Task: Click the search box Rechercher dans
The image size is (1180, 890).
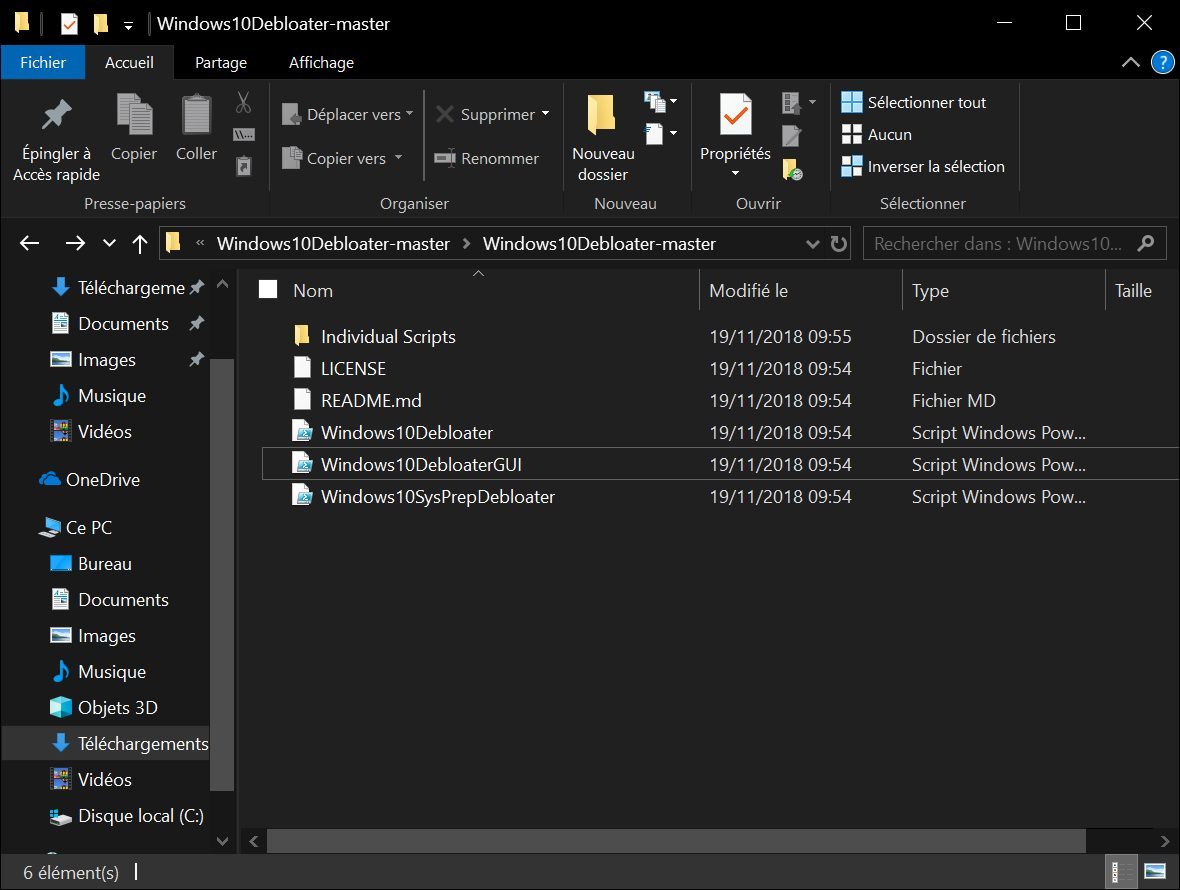Action: click(x=1014, y=243)
